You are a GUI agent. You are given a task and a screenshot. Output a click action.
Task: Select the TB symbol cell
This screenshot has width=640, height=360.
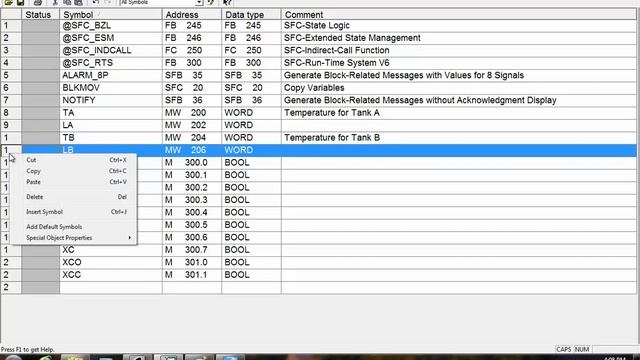[111, 138]
